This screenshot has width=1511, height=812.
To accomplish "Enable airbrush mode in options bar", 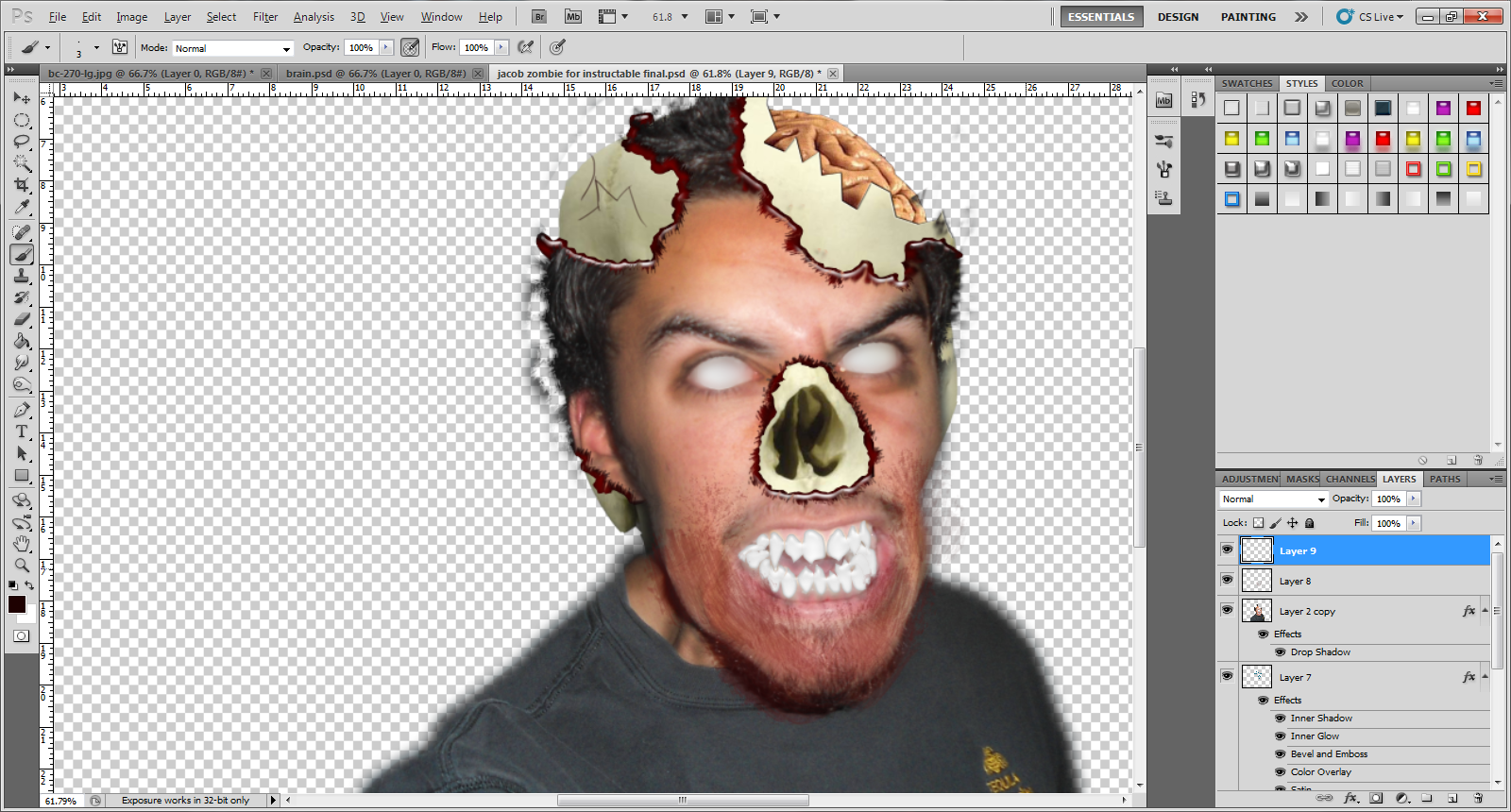I will click(x=526, y=47).
